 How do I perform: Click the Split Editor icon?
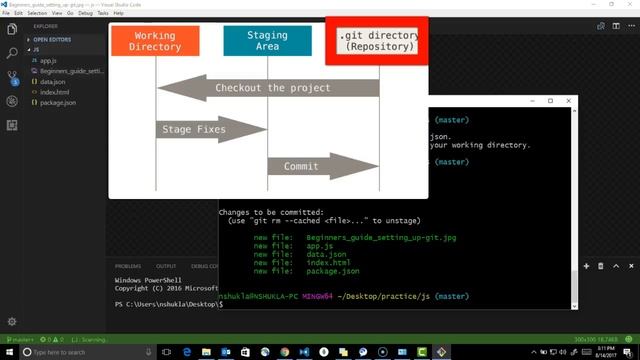616,26
